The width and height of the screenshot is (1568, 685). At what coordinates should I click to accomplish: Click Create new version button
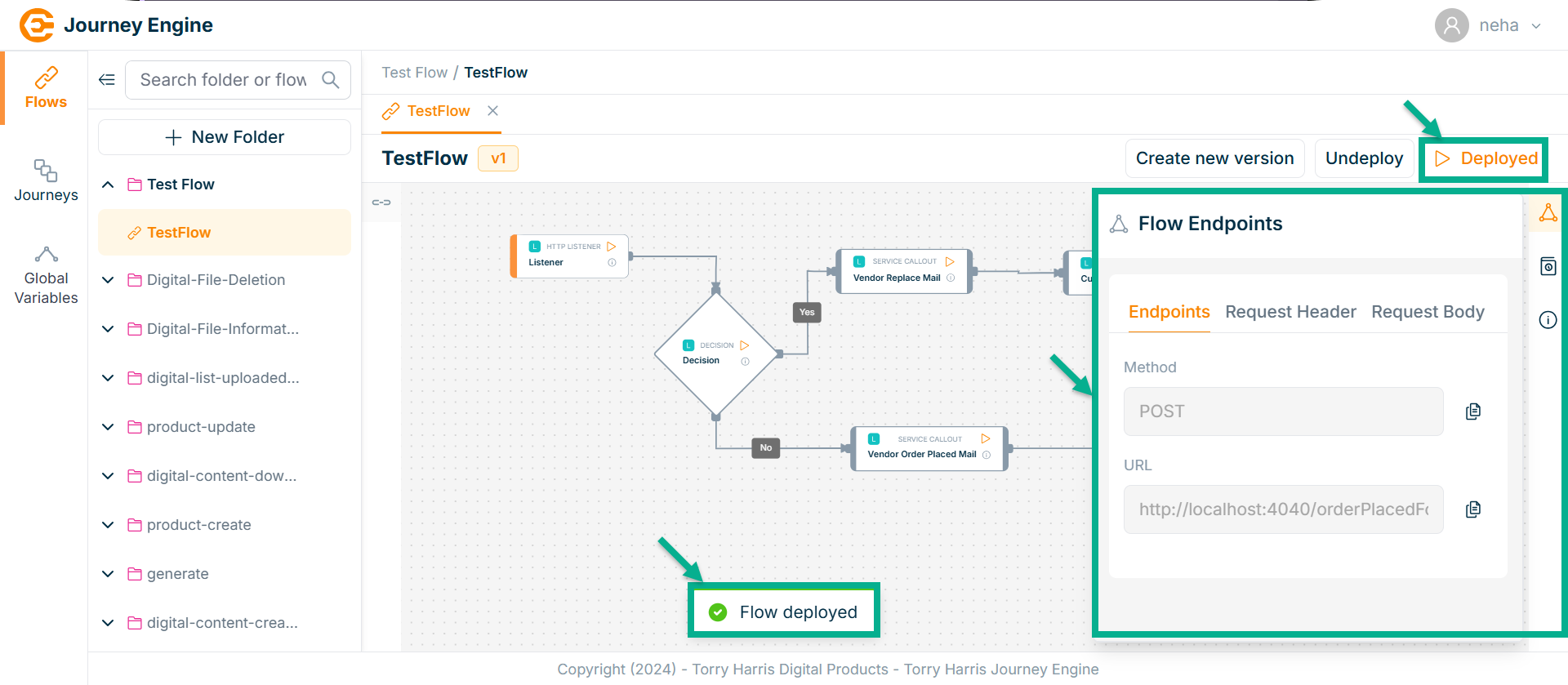[x=1214, y=158]
